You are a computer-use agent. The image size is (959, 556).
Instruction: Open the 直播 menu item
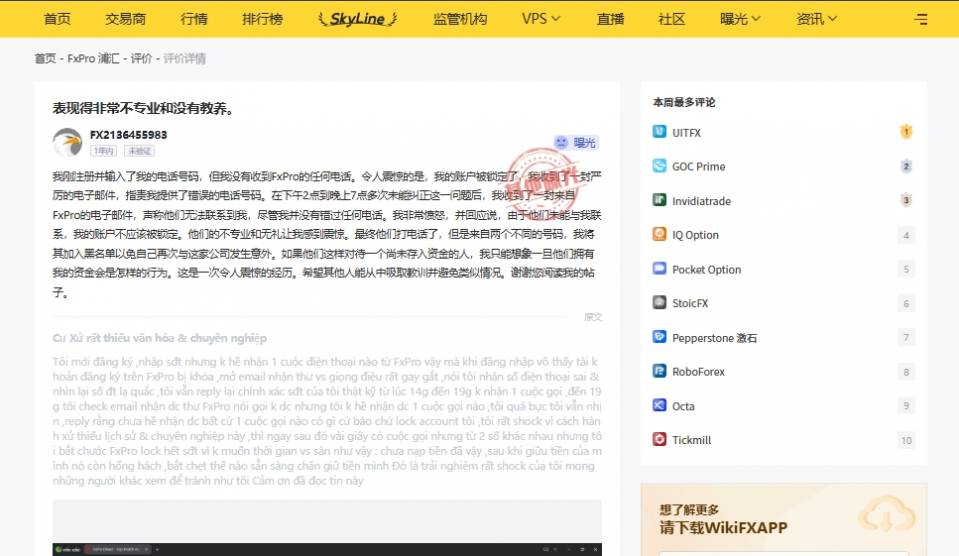(x=610, y=19)
